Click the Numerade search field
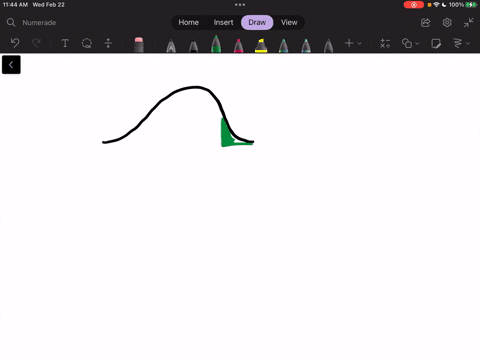Screen dimensions: 480x360 39,23
